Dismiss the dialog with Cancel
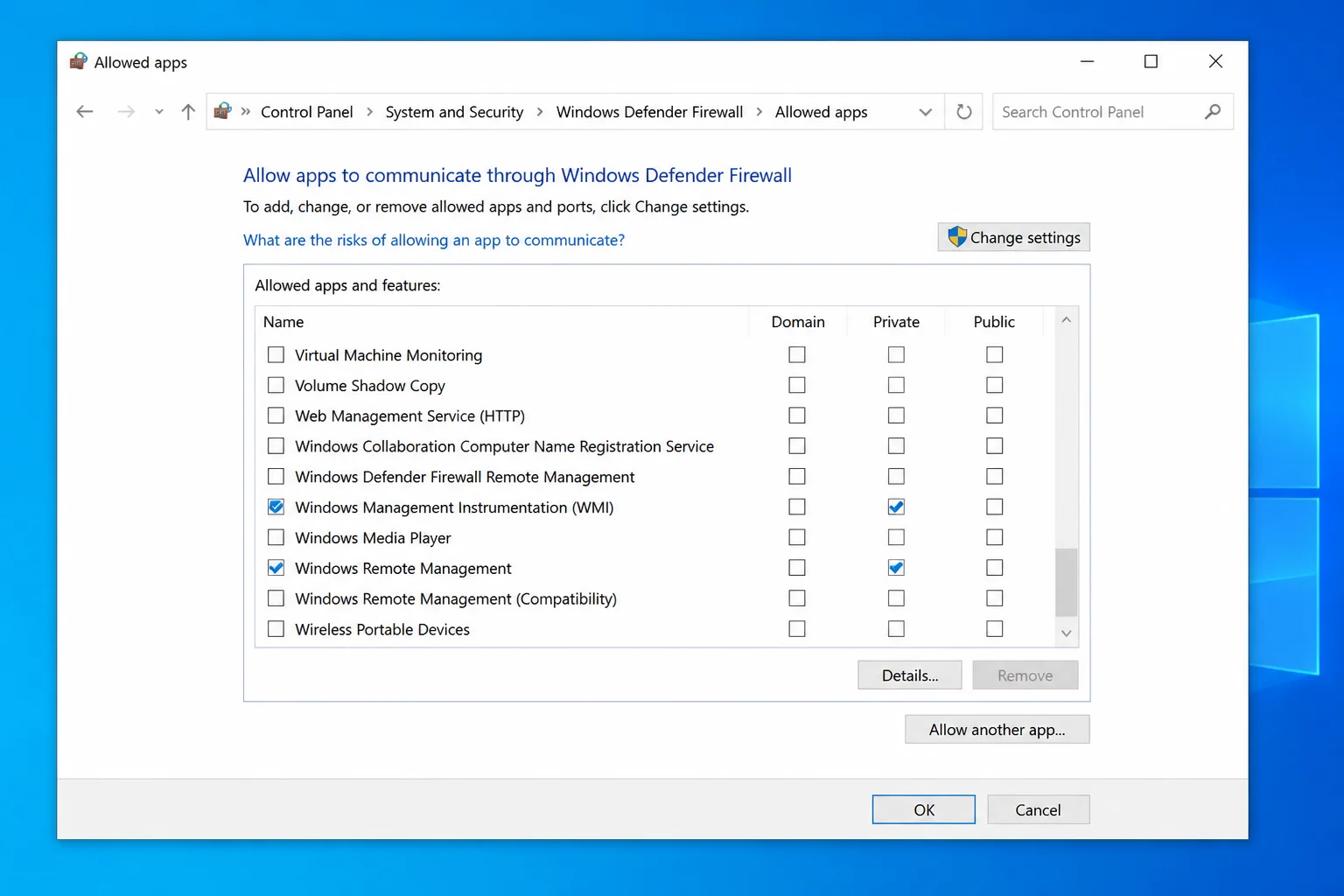The width and height of the screenshot is (1344, 896). click(x=1039, y=809)
